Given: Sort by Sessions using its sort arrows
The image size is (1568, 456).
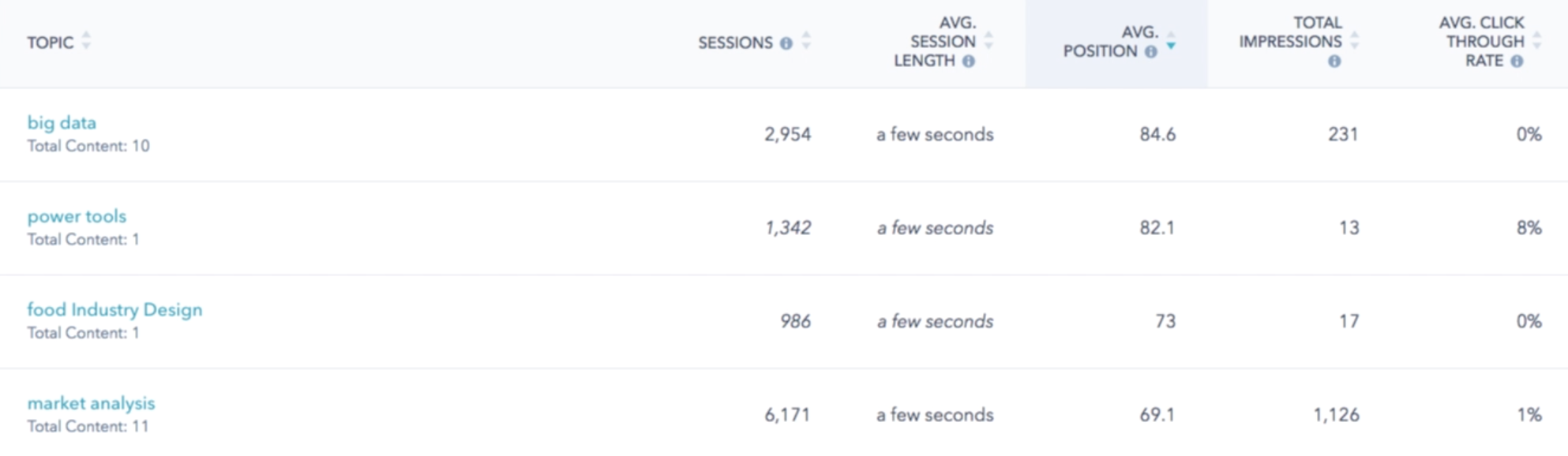Looking at the screenshot, I should coord(806,40).
